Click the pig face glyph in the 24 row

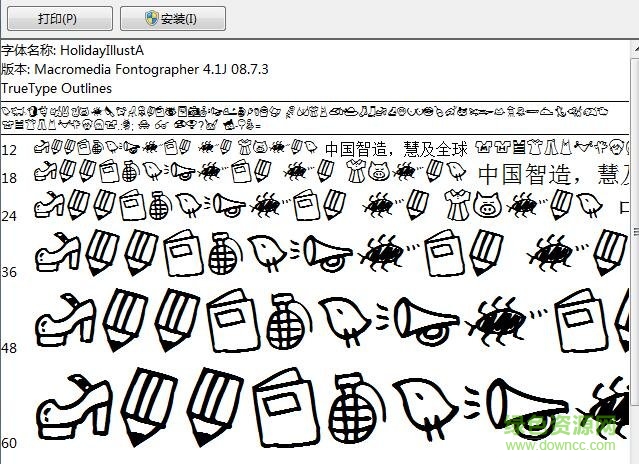coord(488,205)
